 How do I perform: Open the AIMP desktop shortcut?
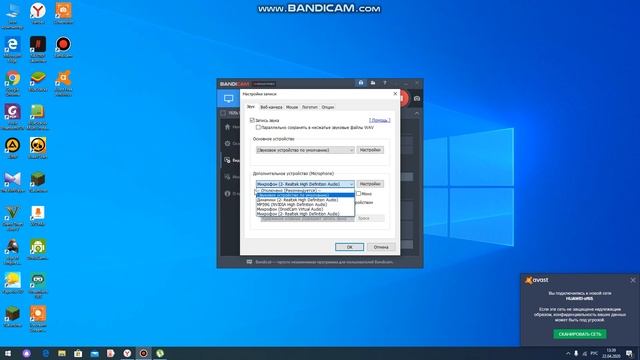(x=13, y=148)
